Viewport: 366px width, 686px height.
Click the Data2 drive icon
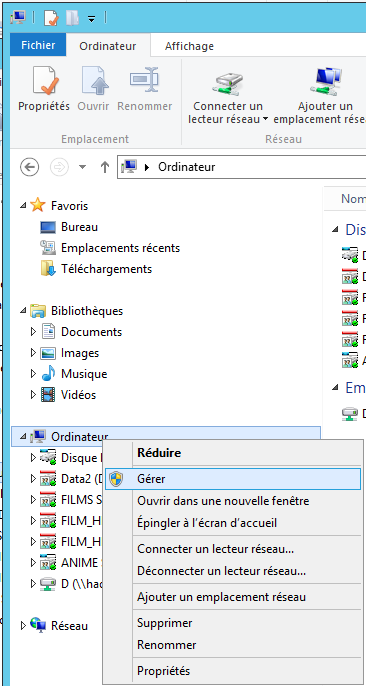pyautogui.click(x=48, y=479)
